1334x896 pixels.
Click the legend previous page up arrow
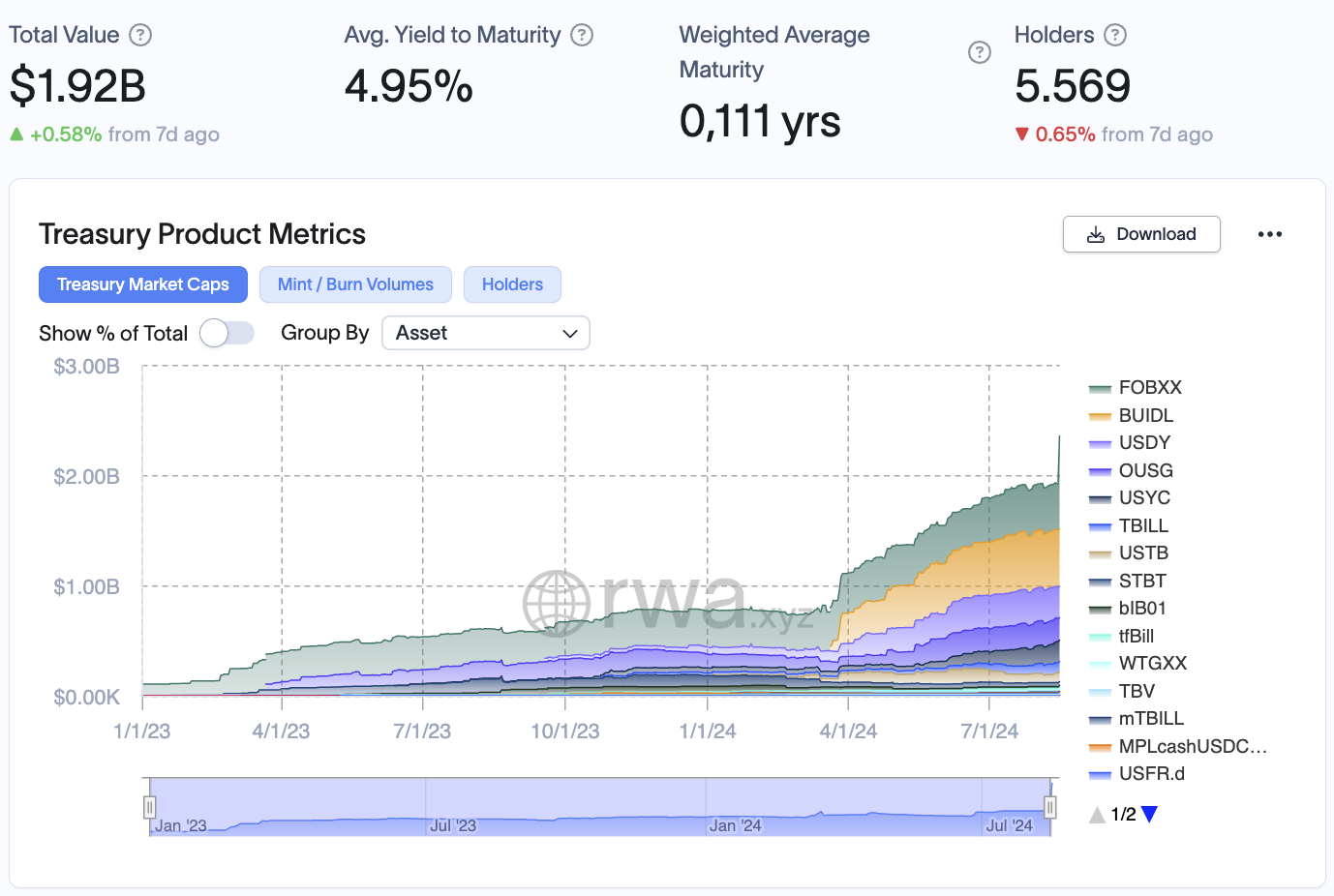(x=1097, y=815)
